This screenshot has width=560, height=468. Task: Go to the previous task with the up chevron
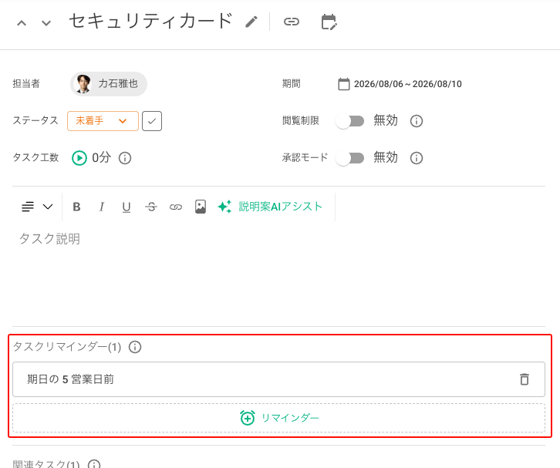(x=22, y=23)
